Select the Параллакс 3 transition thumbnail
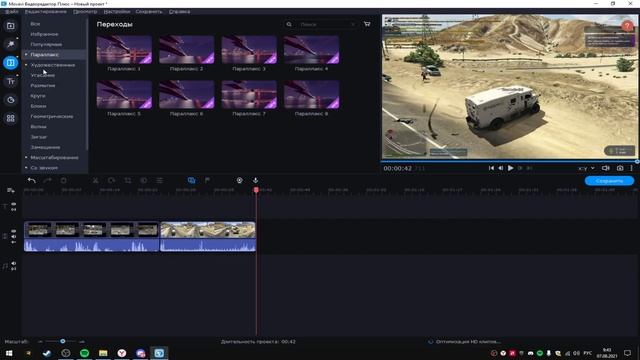The width and height of the screenshot is (640, 360). (x=249, y=49)
